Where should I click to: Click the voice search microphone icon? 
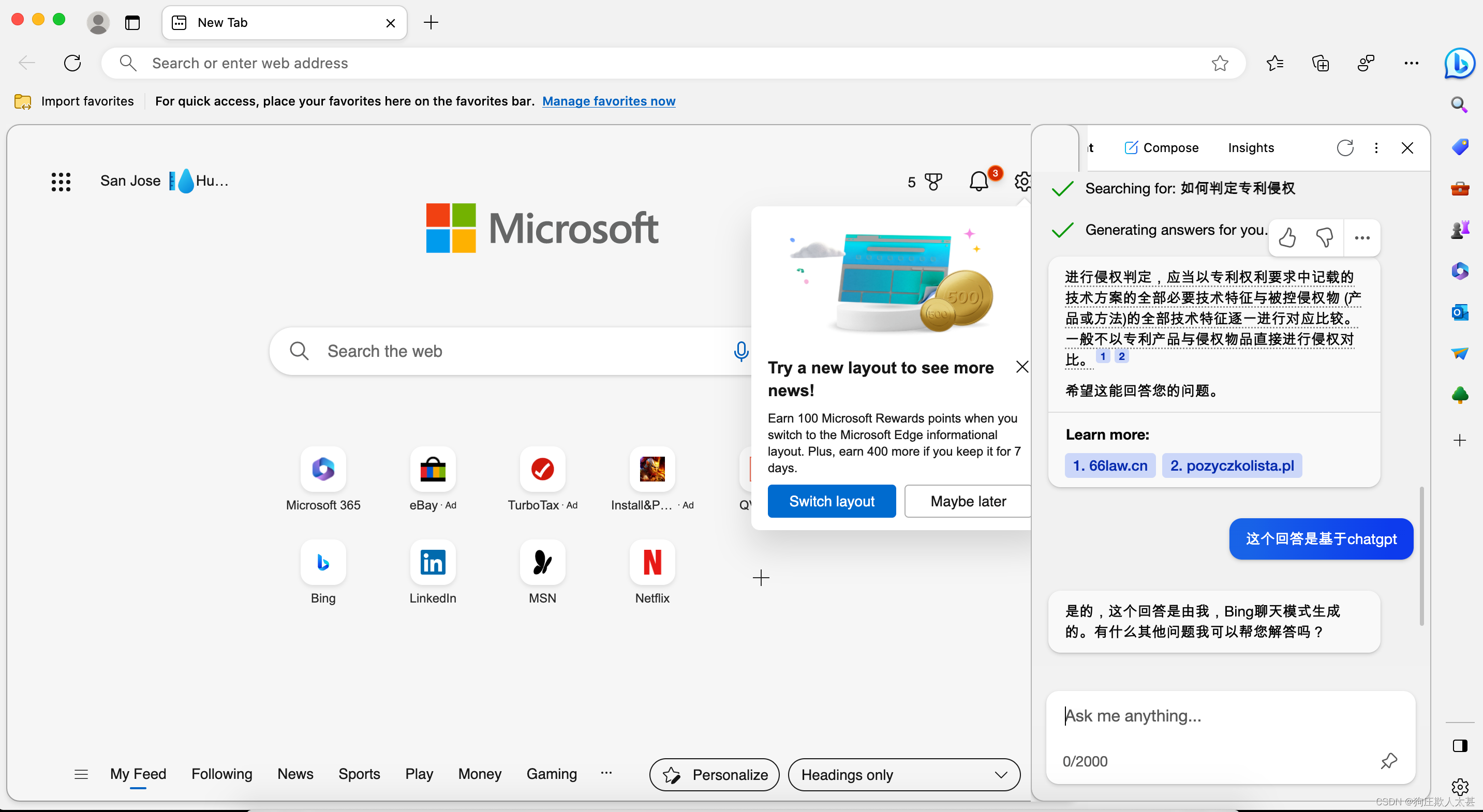pos(741,351)
